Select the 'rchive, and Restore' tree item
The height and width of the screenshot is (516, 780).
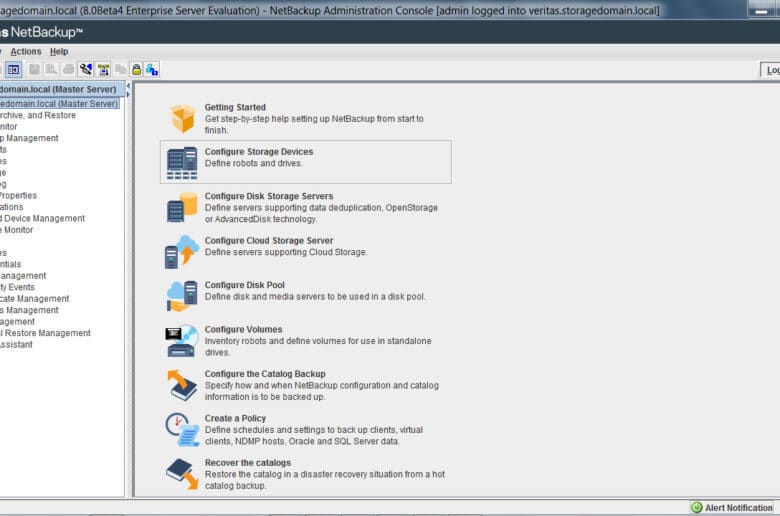38,115
